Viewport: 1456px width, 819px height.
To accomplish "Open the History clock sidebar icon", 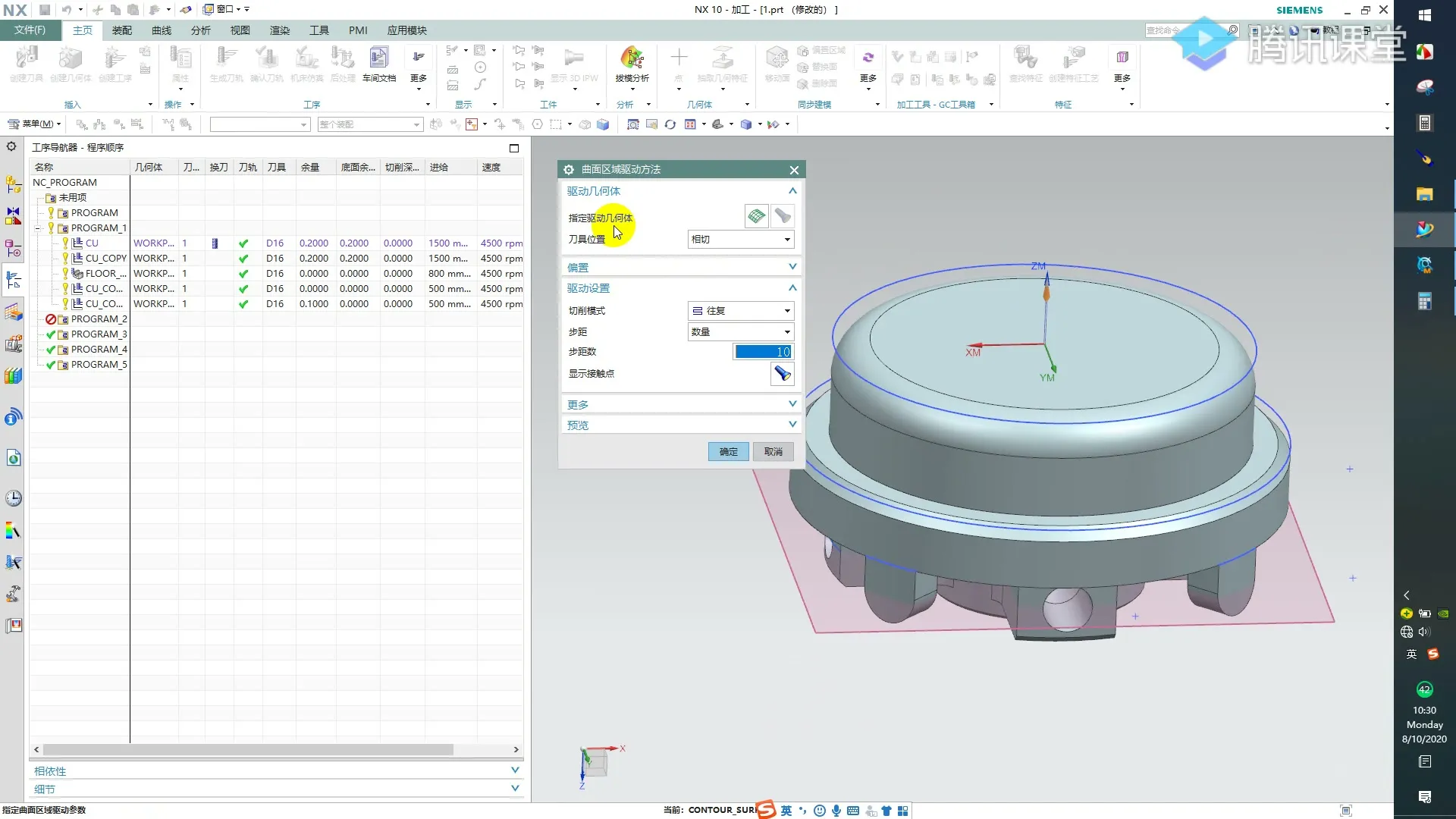I will [x=13, y=498].
